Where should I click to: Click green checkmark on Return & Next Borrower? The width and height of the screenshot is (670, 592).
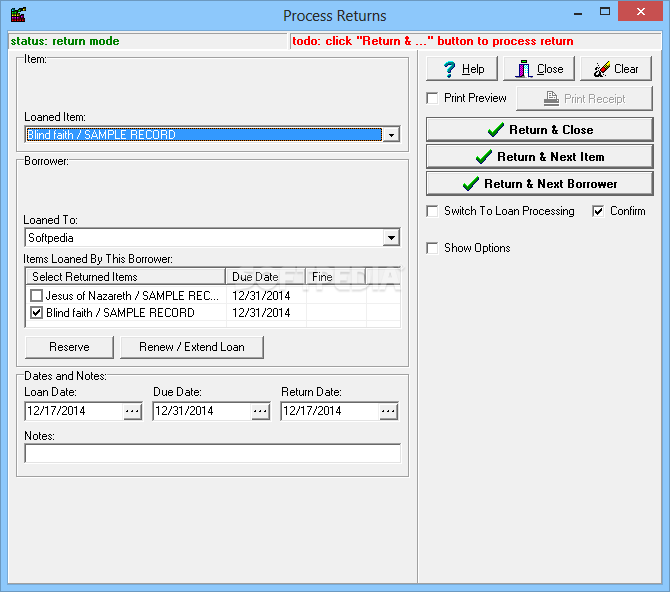pyautogui.click(x=470, y=183)
